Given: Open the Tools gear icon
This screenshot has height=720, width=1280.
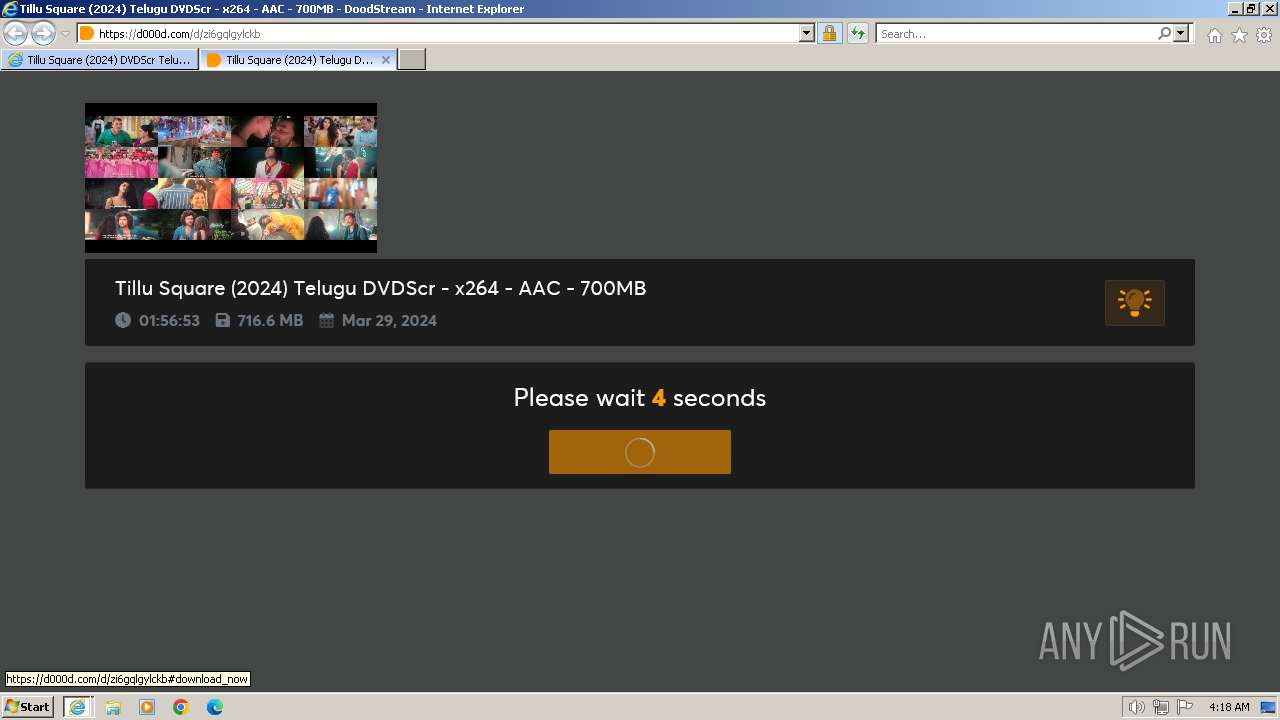Looking at the screenshot, I should (x=1264, y=35).
